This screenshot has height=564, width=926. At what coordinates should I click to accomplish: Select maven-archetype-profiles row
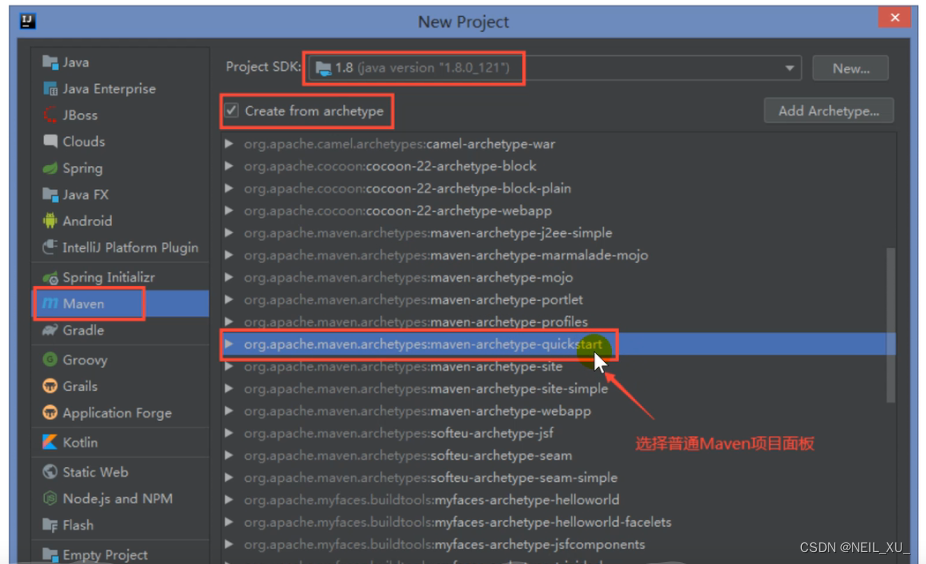tap(559, 322)
